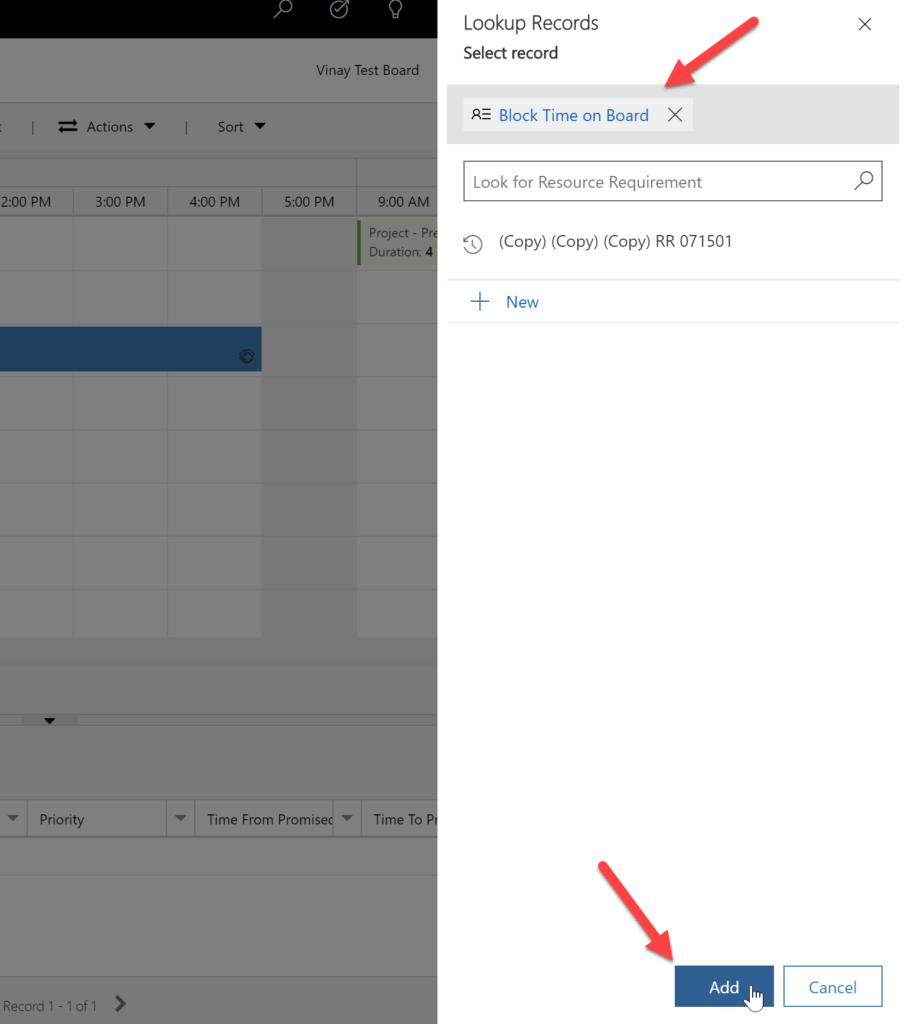This screenshot has height=1024, width=908.
Task: Click the Cancel button
Action: point(832,986)
